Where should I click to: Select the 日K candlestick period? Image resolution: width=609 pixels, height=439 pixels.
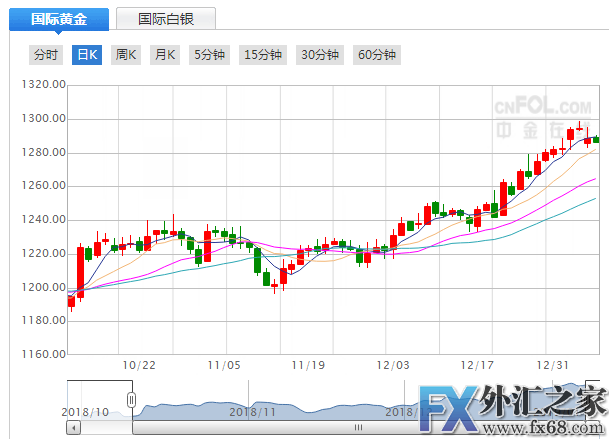[87, 55]
